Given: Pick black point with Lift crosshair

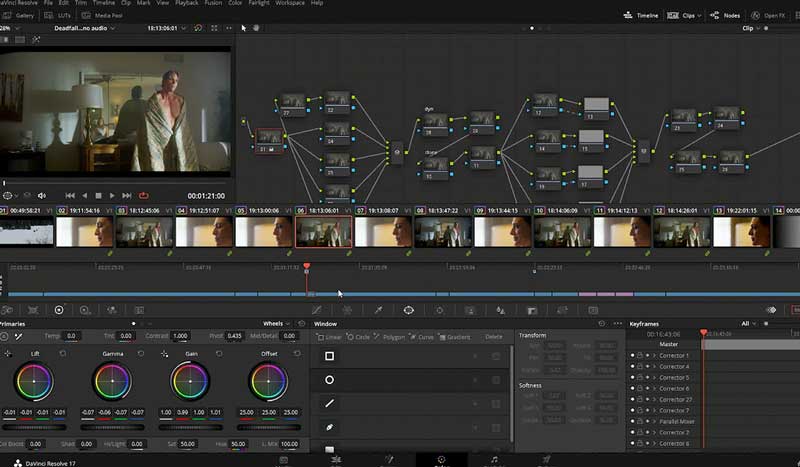Looking at the screenshot, I should tap(8, 353).
